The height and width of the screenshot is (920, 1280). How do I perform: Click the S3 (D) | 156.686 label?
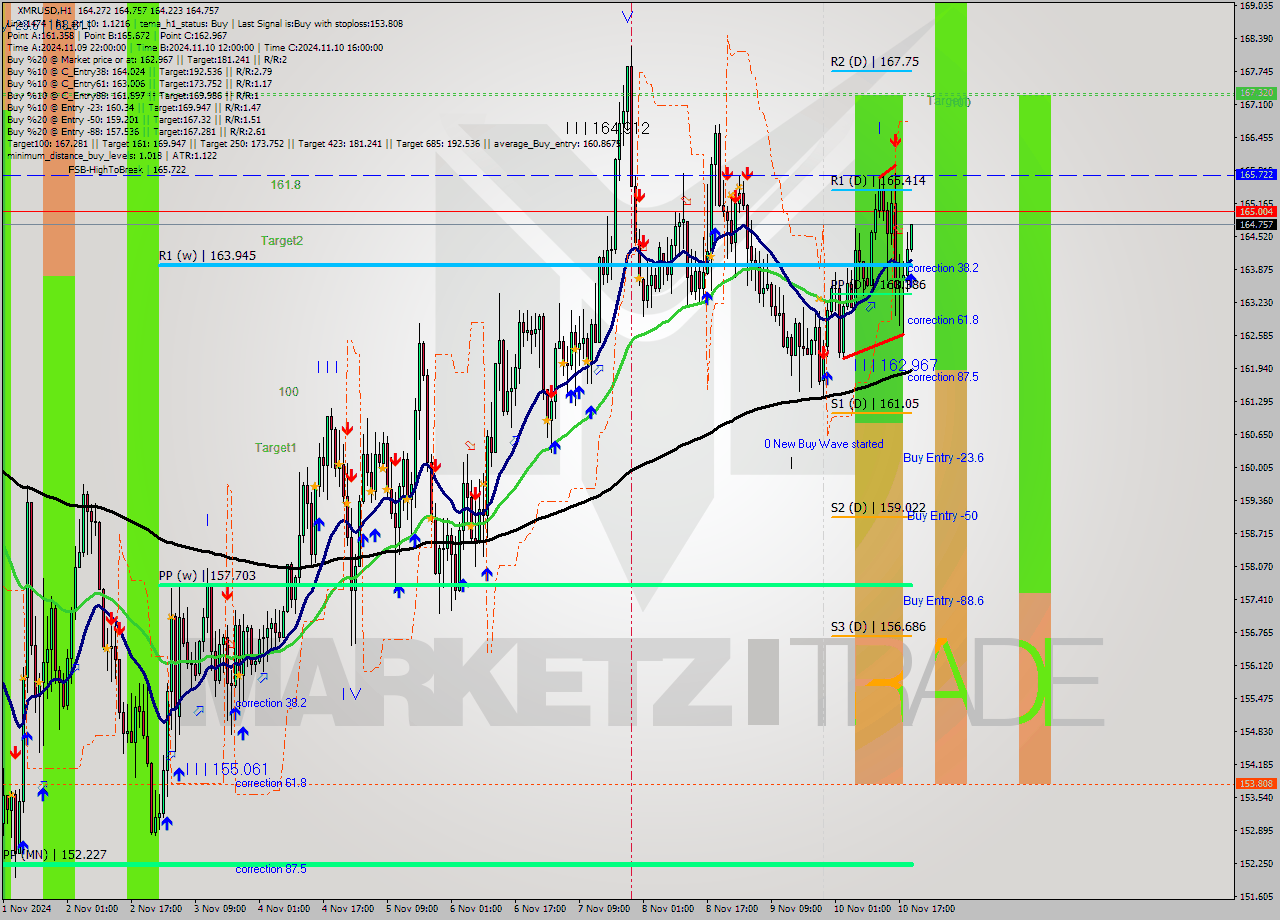[x=877, y=627]
